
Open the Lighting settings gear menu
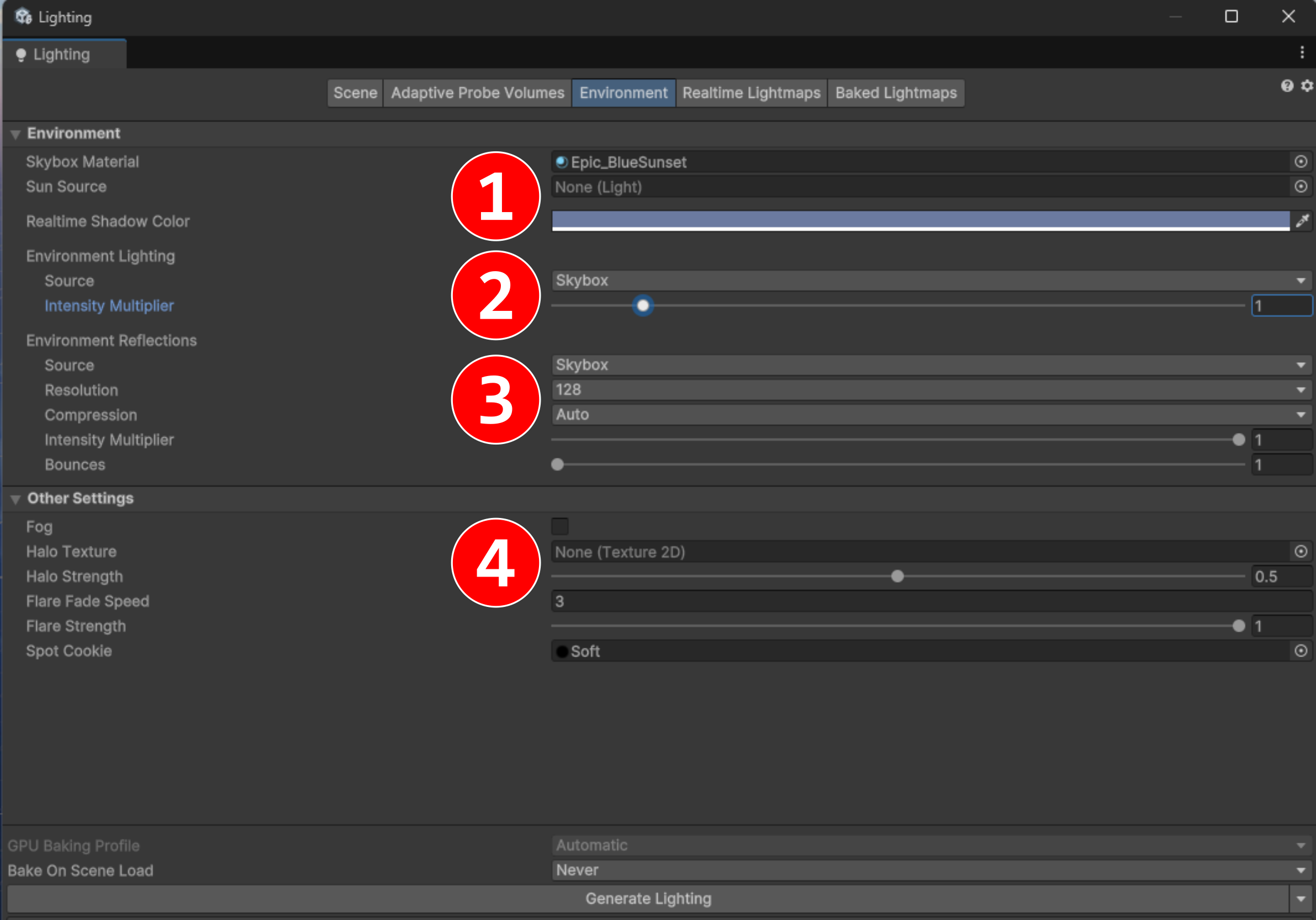click(1306, 86)
